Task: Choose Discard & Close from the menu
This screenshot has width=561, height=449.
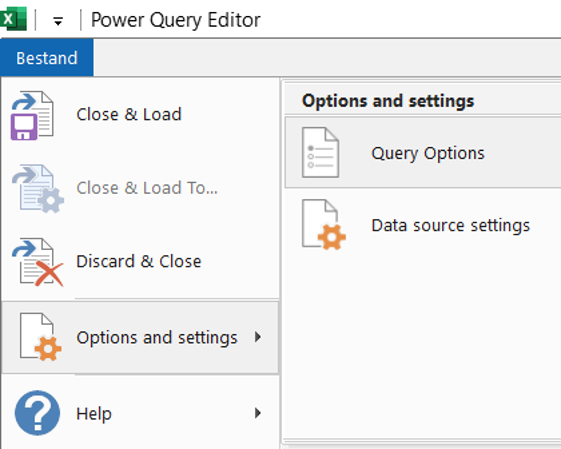Action: [140, 262]
